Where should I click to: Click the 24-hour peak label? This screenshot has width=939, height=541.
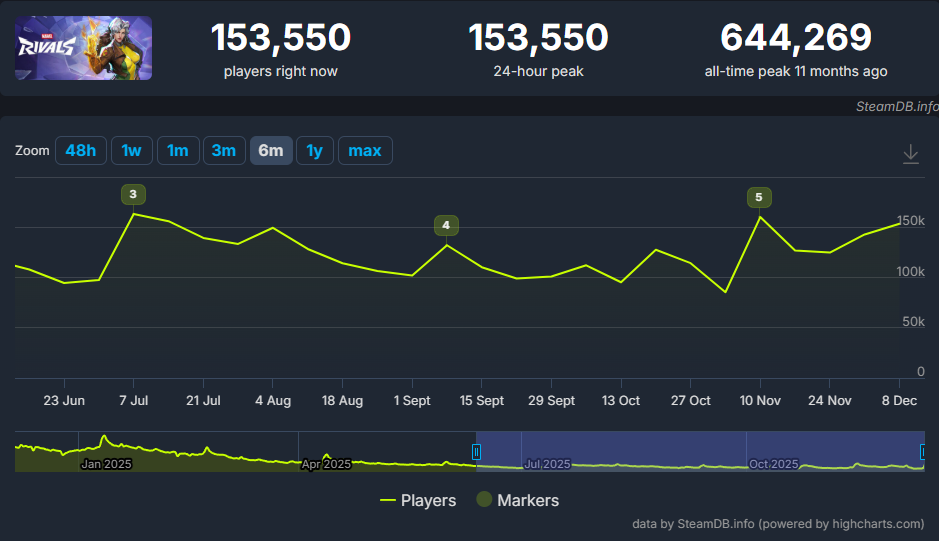point(538,71)
